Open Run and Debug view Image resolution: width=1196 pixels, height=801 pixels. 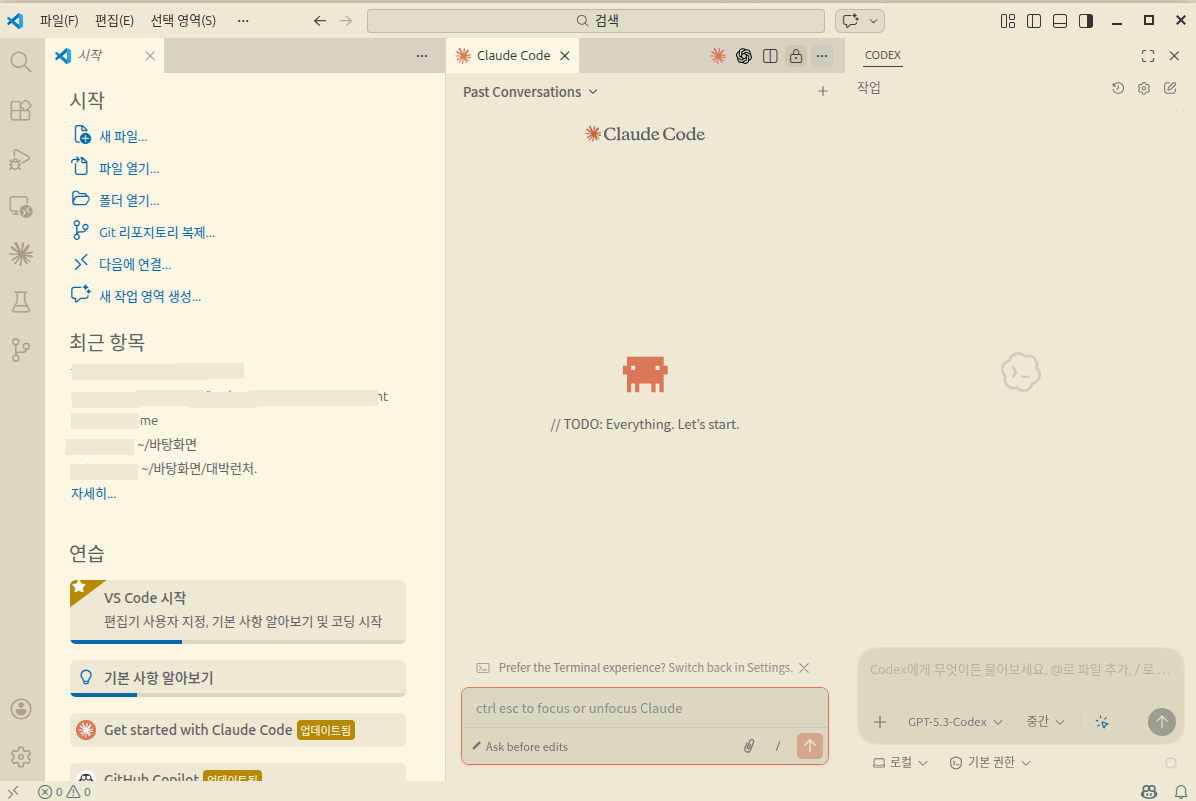pyautogui.click(x=21, y=159)
